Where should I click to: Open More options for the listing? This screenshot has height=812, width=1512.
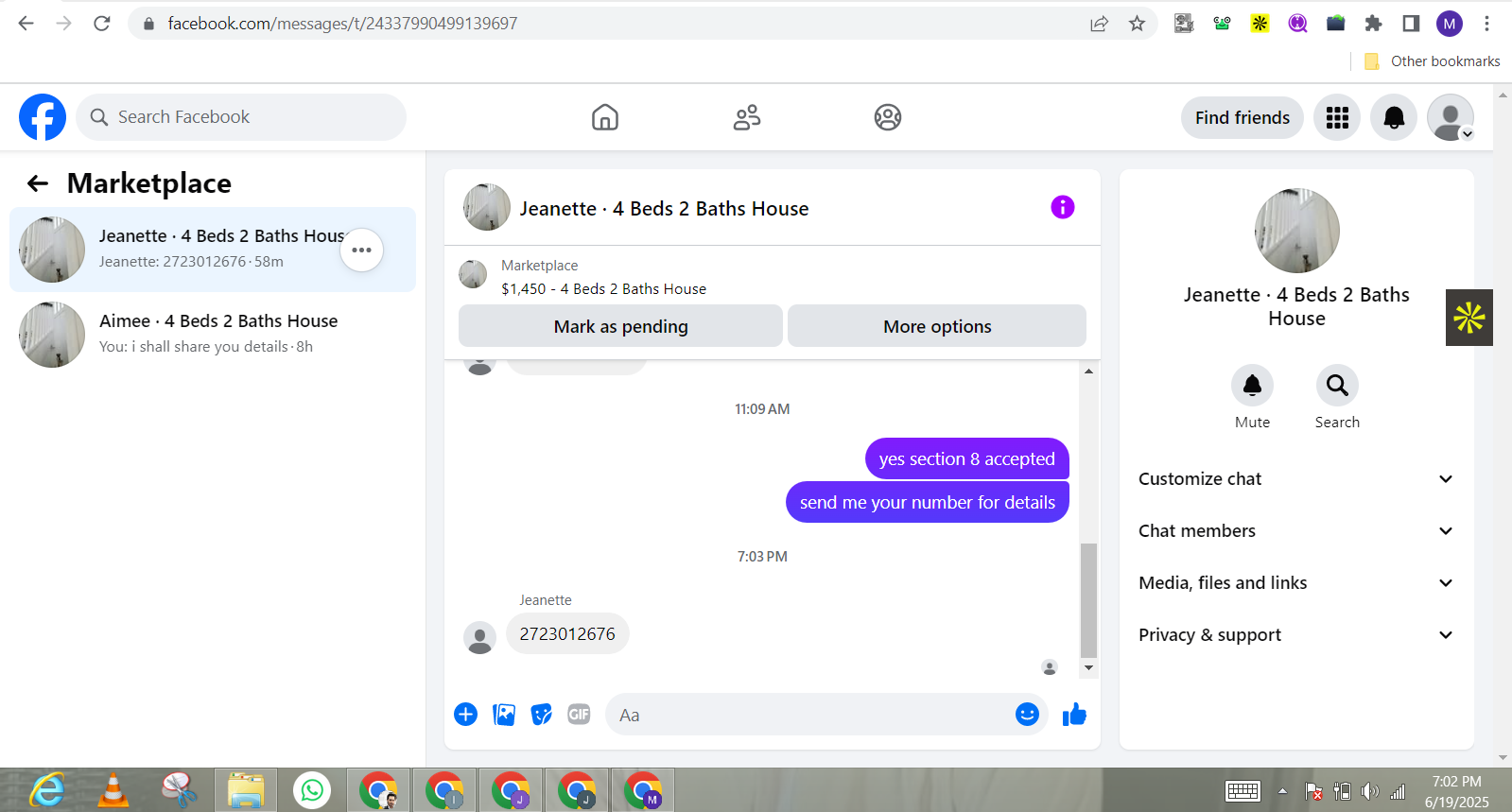coord(937,326)
